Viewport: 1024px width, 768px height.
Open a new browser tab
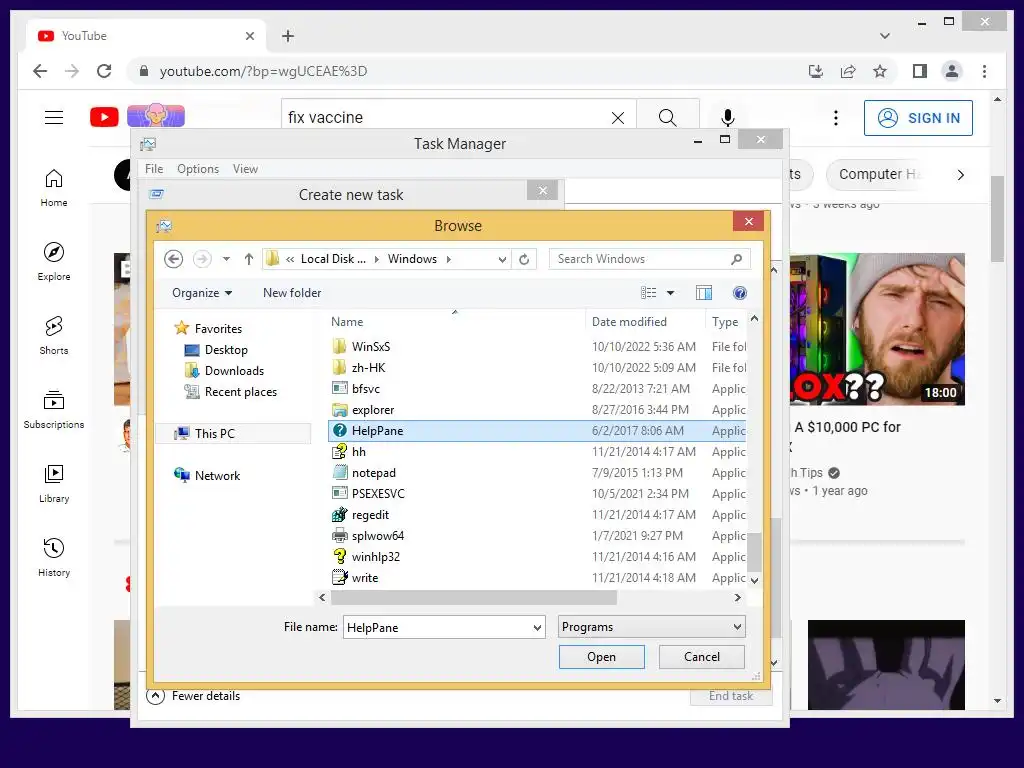pyautogui.click(x=288, y=36)
